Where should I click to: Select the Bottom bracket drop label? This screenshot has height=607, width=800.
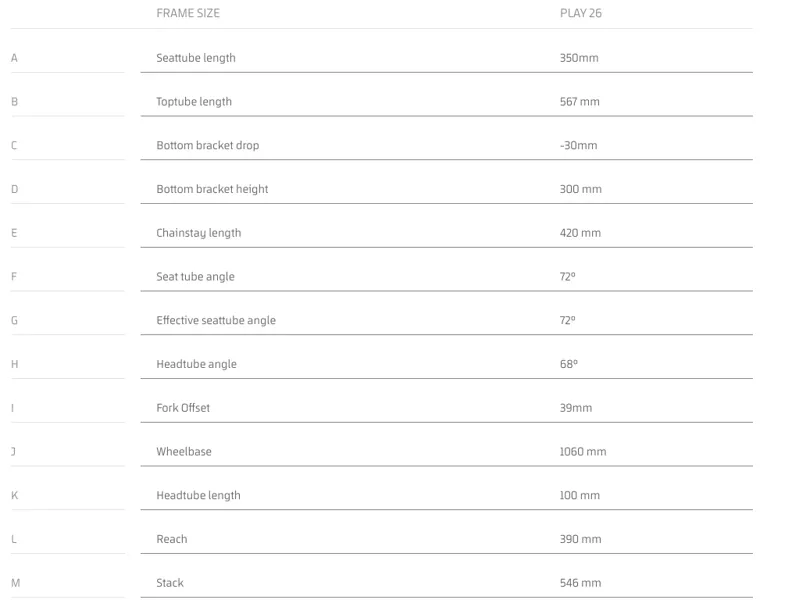click(x=208, y=145)
